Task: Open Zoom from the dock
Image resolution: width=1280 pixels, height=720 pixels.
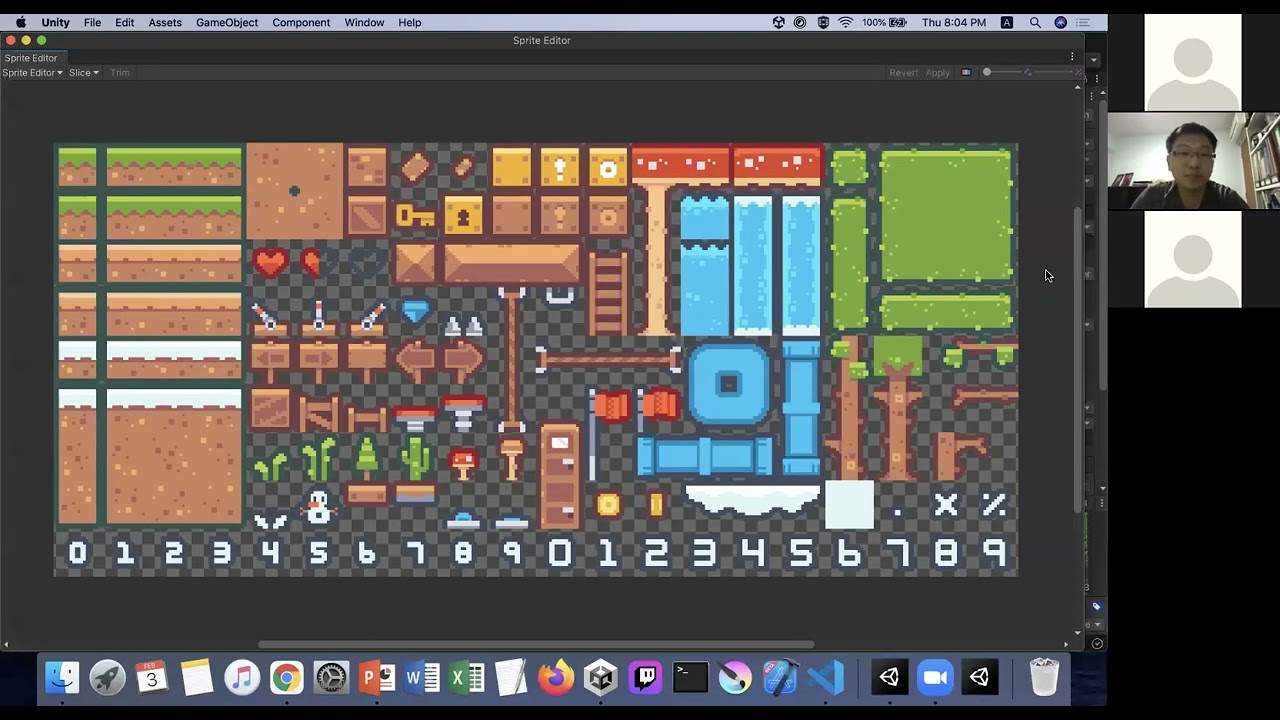Action: click(x=935, y=678)
